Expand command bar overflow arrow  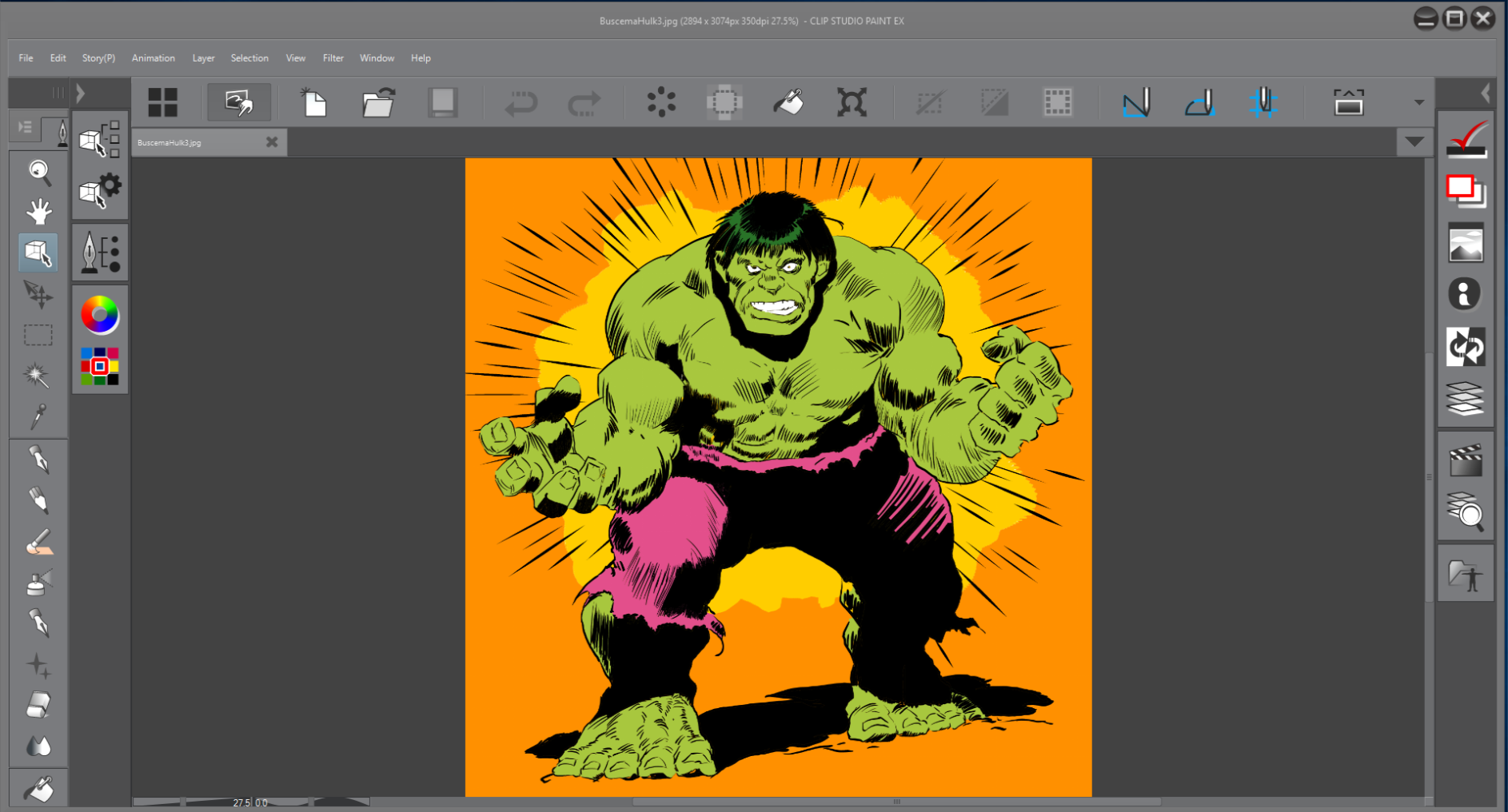[1419, 102]
